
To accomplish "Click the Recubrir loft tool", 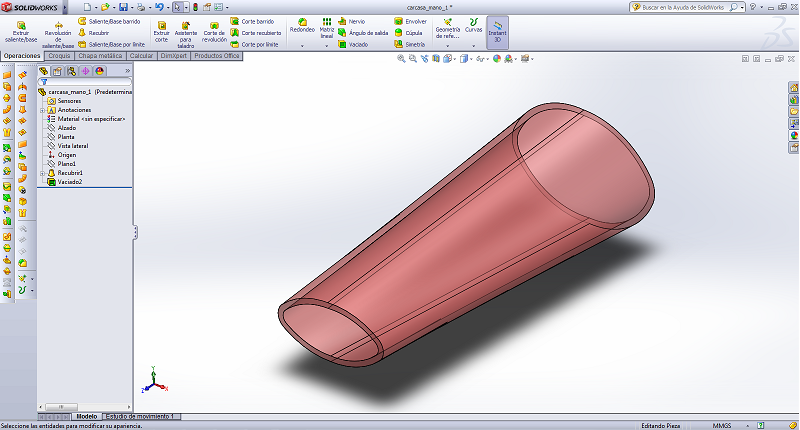I will tap(94, 33).
